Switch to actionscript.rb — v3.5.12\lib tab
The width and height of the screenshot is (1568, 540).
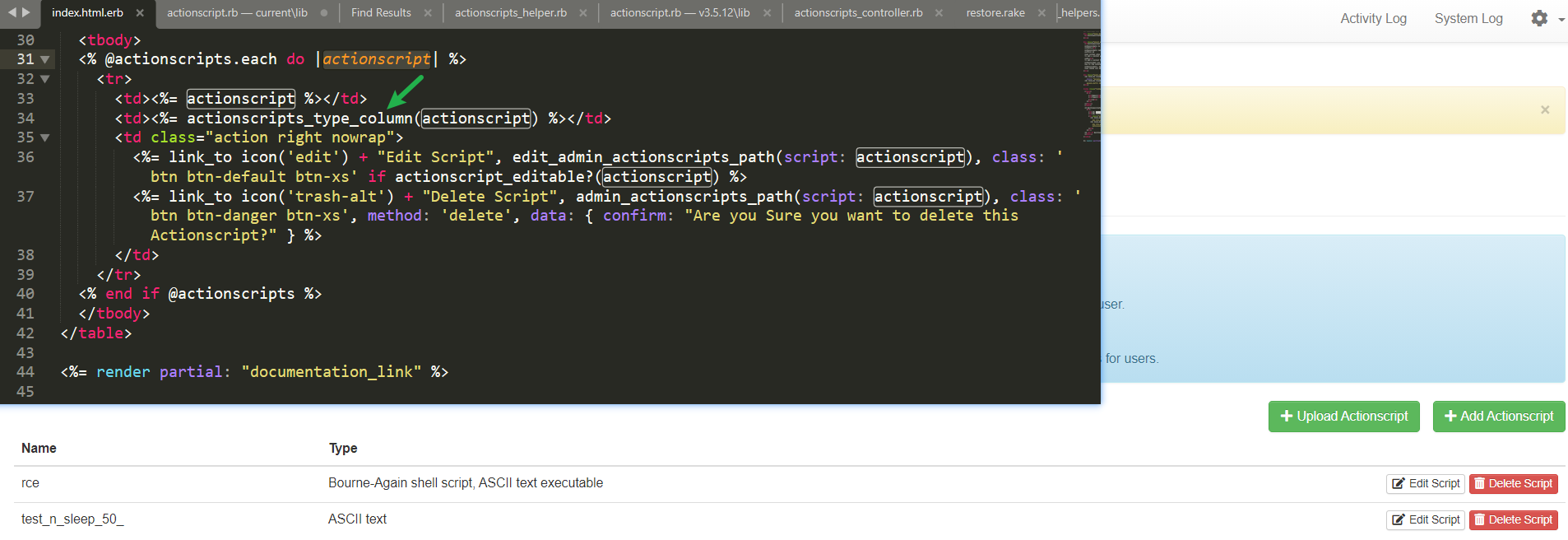coord(680,13)
